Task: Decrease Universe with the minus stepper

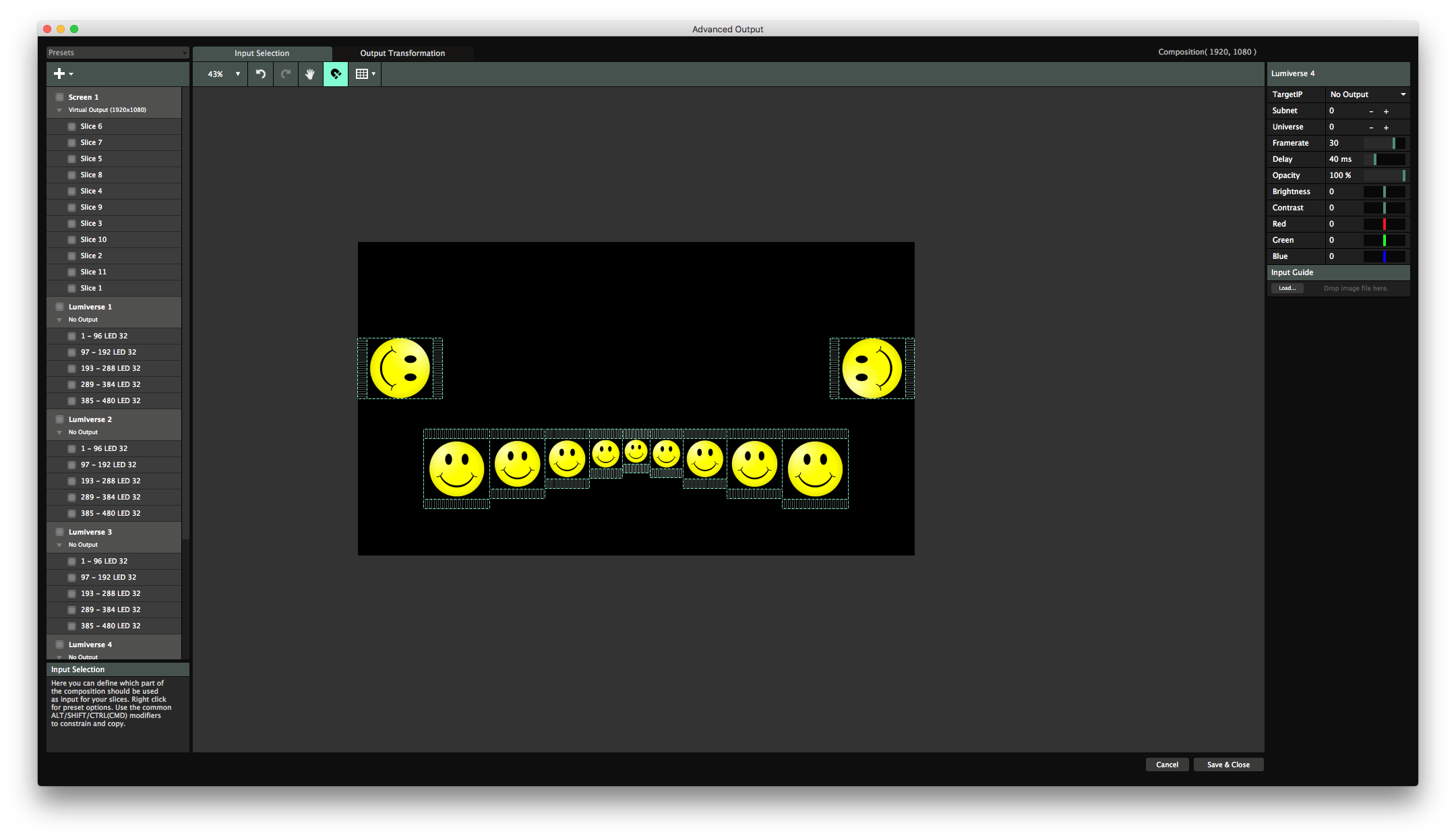Action: [x=1371, y=127]
